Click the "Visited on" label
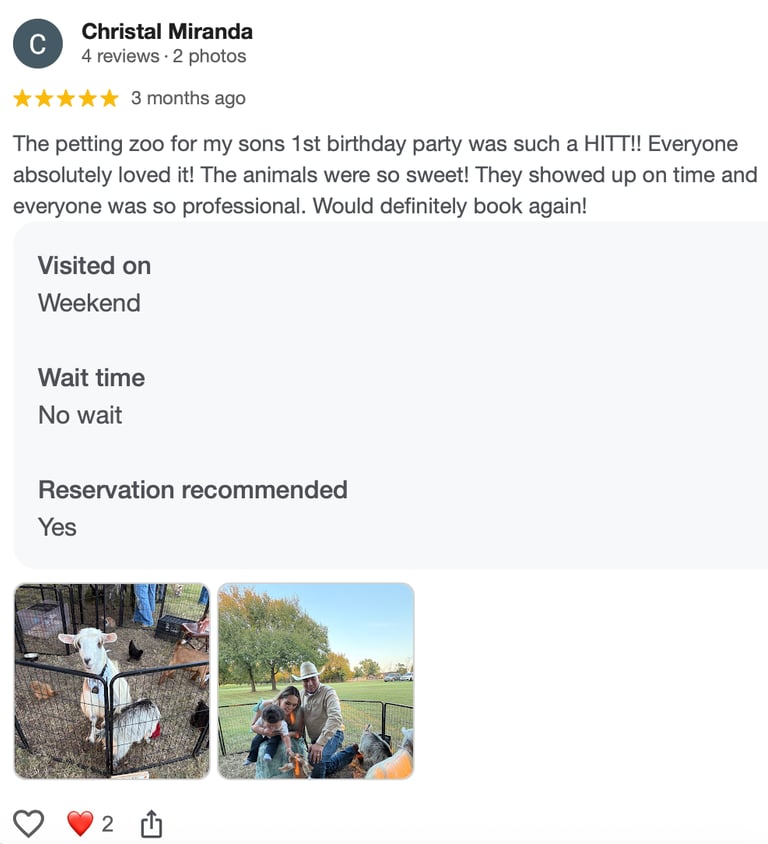 (94, 265)
